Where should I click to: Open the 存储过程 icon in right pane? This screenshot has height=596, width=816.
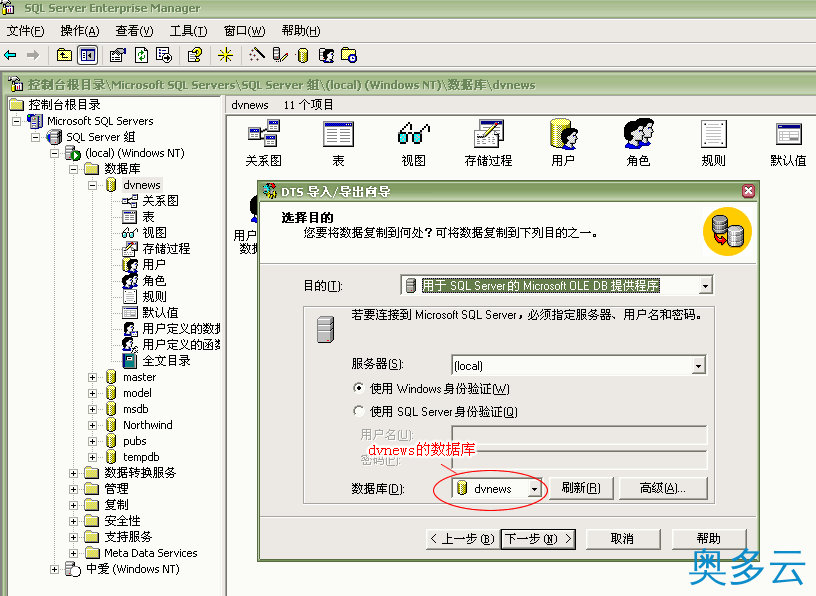point(488,143)
